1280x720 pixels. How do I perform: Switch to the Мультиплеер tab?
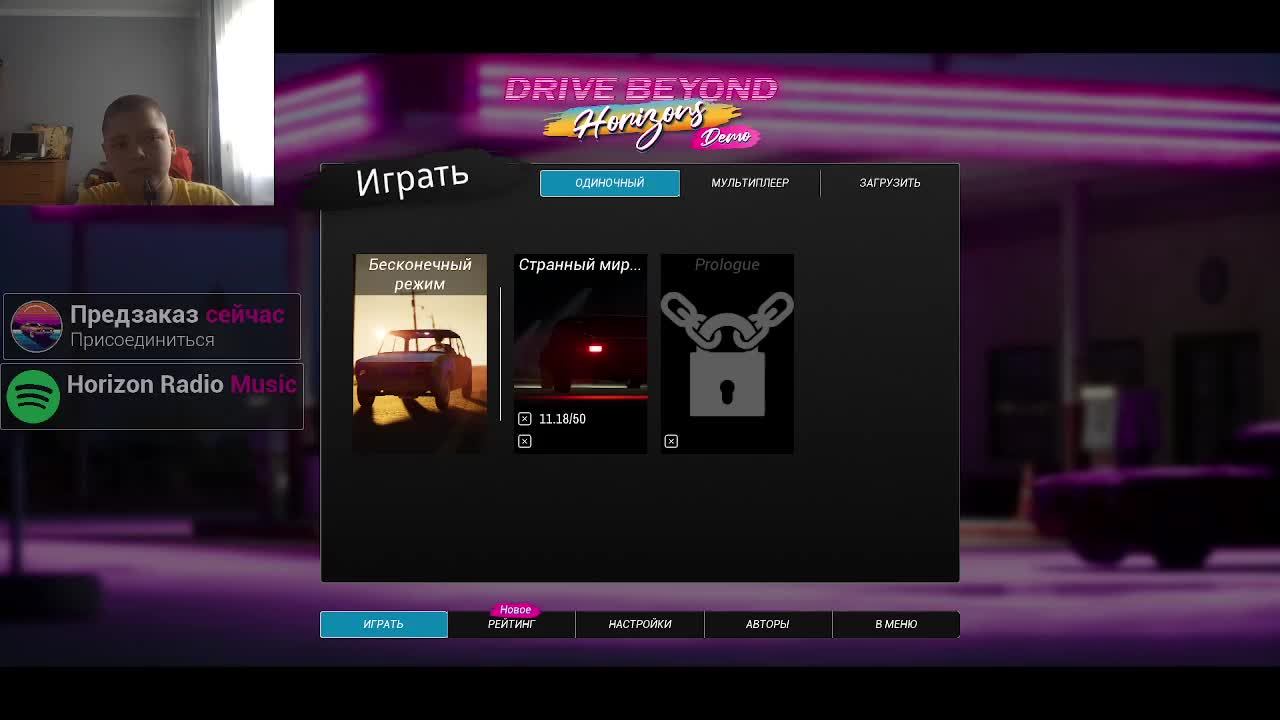coord(750,183)
